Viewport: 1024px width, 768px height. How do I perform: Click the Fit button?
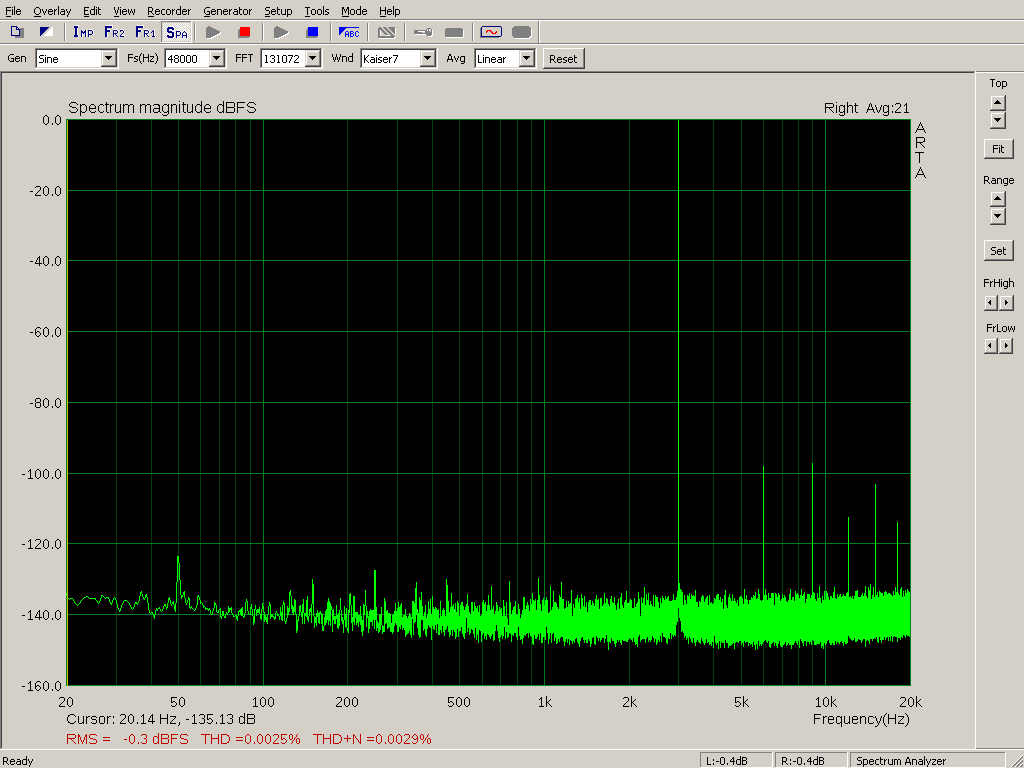coord(998,149)
